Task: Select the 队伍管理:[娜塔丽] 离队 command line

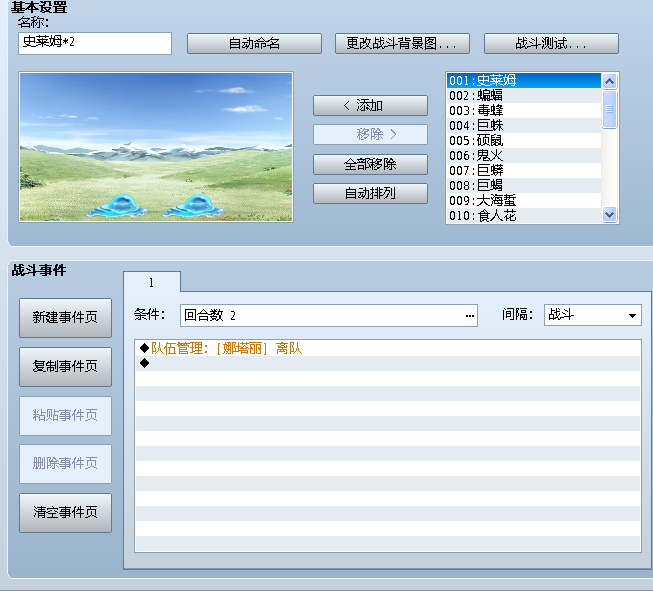Action: [388, 348]
